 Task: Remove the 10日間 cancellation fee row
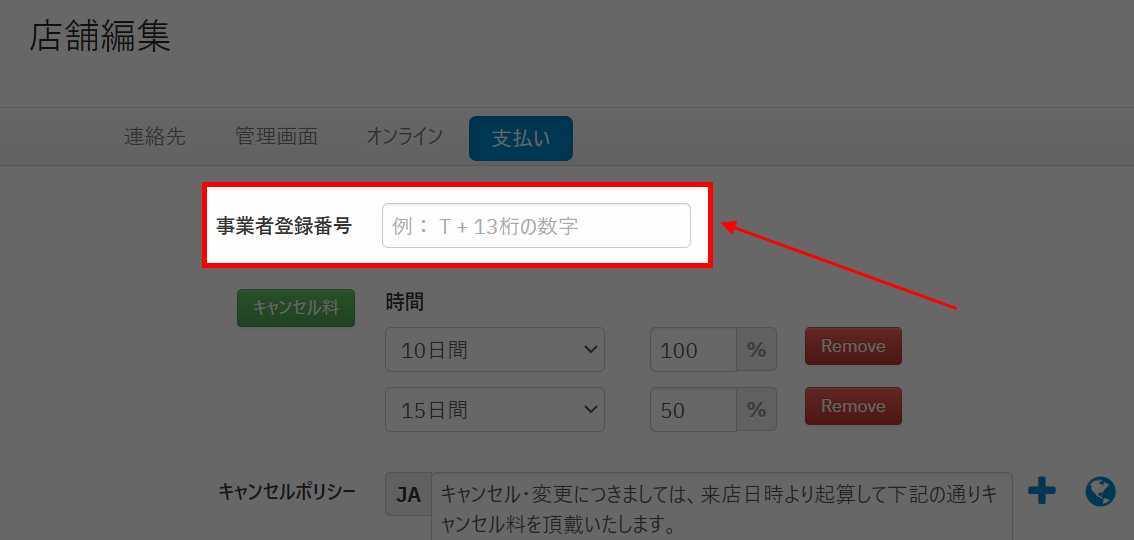(853, 346)
